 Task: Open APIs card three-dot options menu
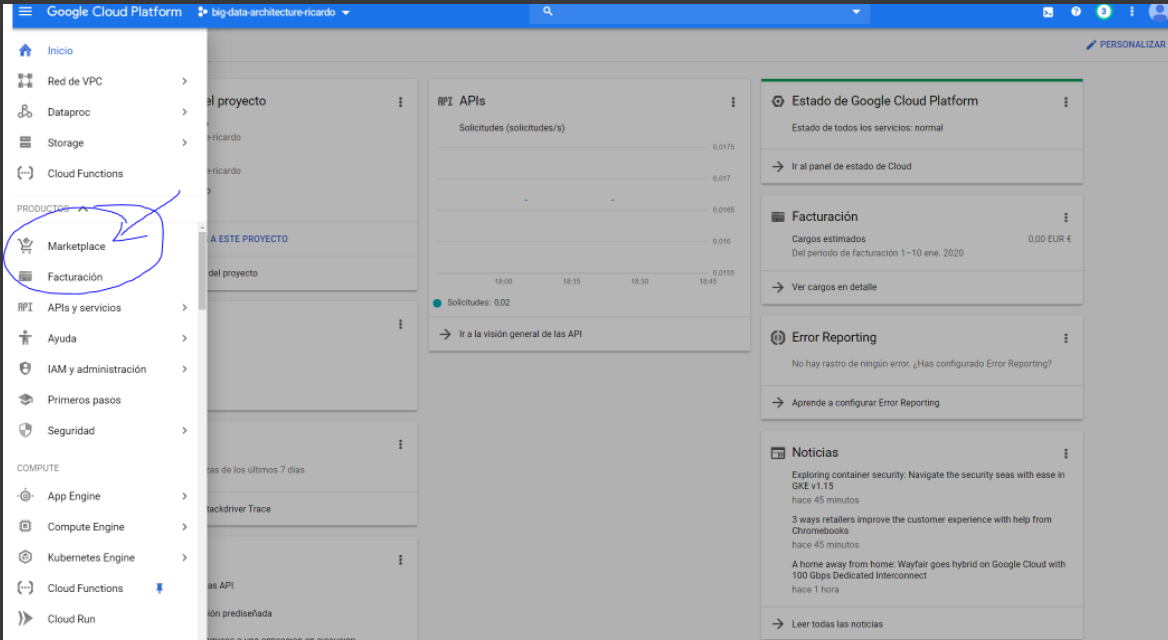733,102
